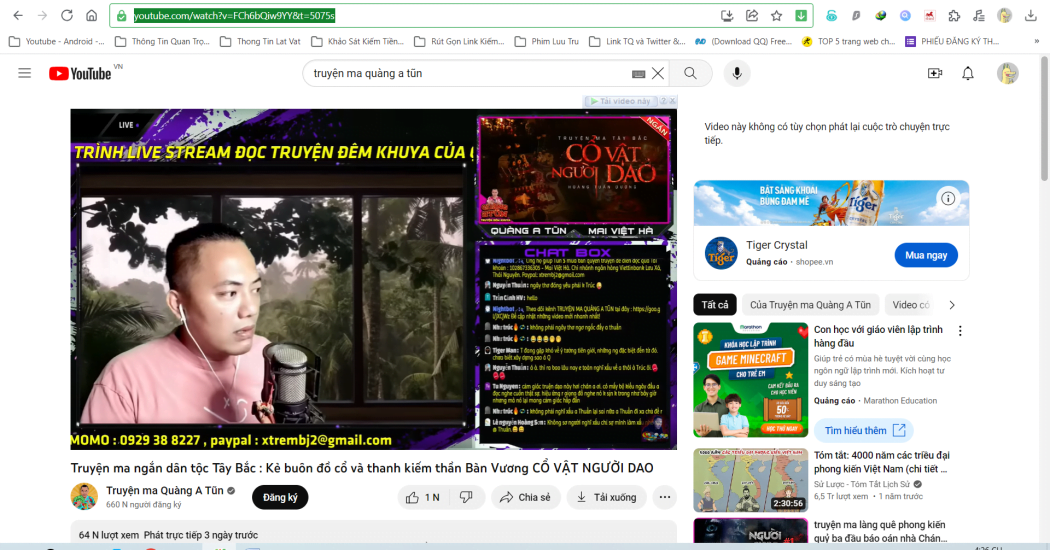This screenshot has width=1050, height=550.
Task: Search with voice using the microphone
Action: [737, 74]
